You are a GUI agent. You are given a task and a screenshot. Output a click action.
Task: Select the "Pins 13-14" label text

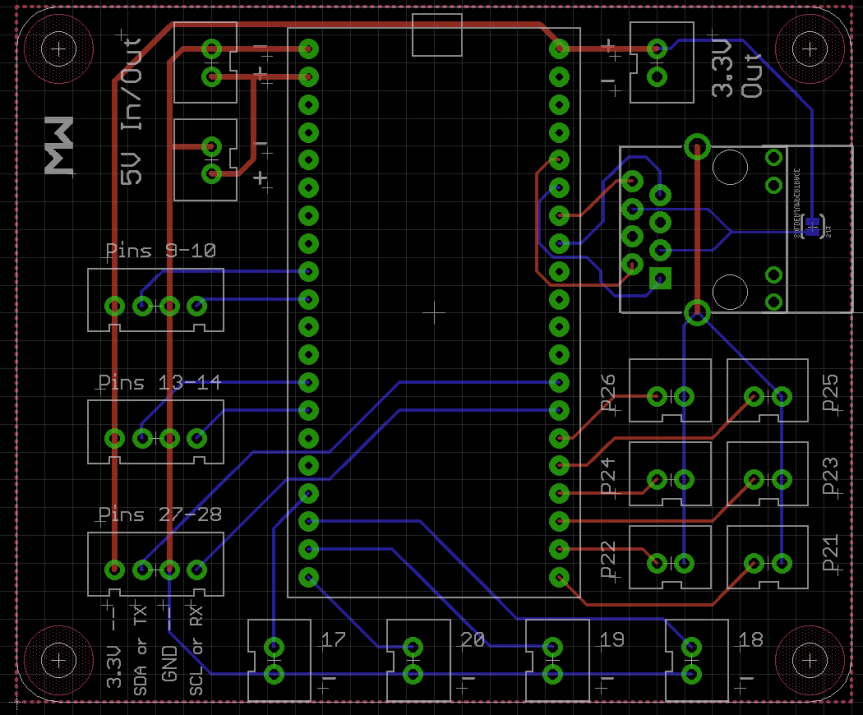point(159,383)
